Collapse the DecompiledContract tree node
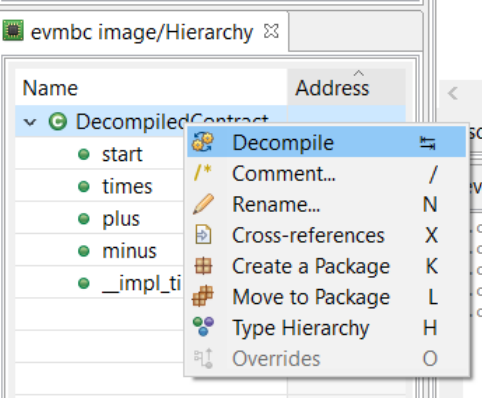This screenshot has height=398, width=482. pos(30,122)
